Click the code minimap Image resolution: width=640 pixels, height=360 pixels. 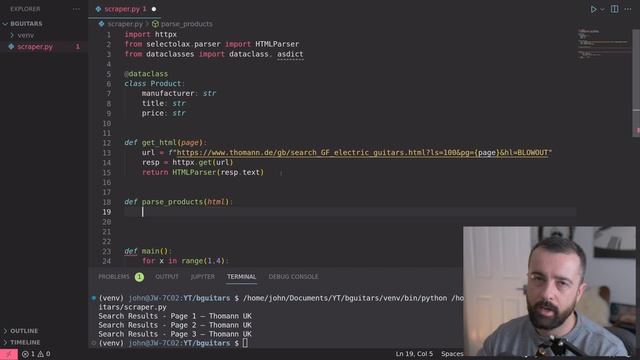click(603, 44)
